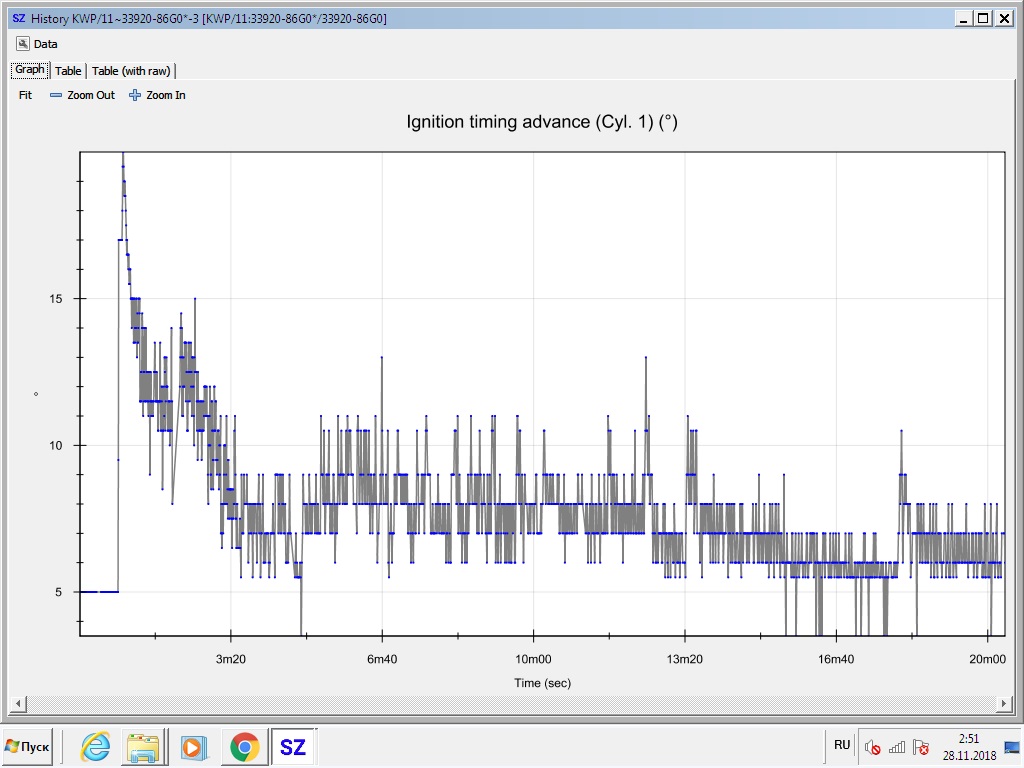Click the horizontal scrollbar left arrow
Image resolution: width=1024 pixels, height=768 pixels.
[18, 703]
